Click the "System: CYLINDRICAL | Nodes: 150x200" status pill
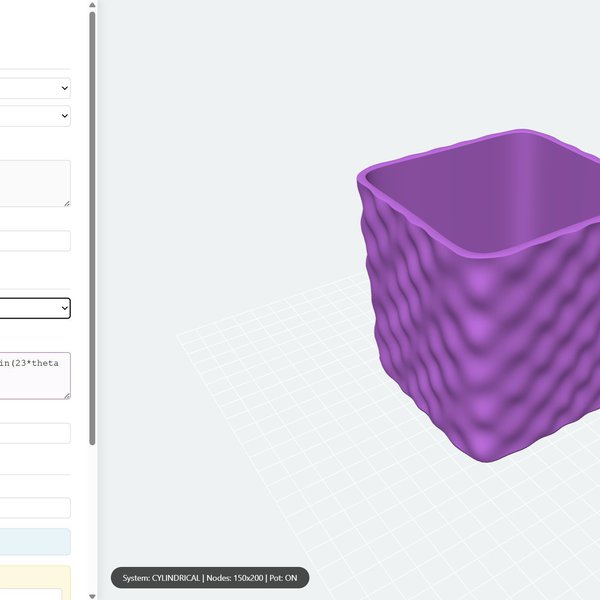The image size is (600, 600). 210,578
